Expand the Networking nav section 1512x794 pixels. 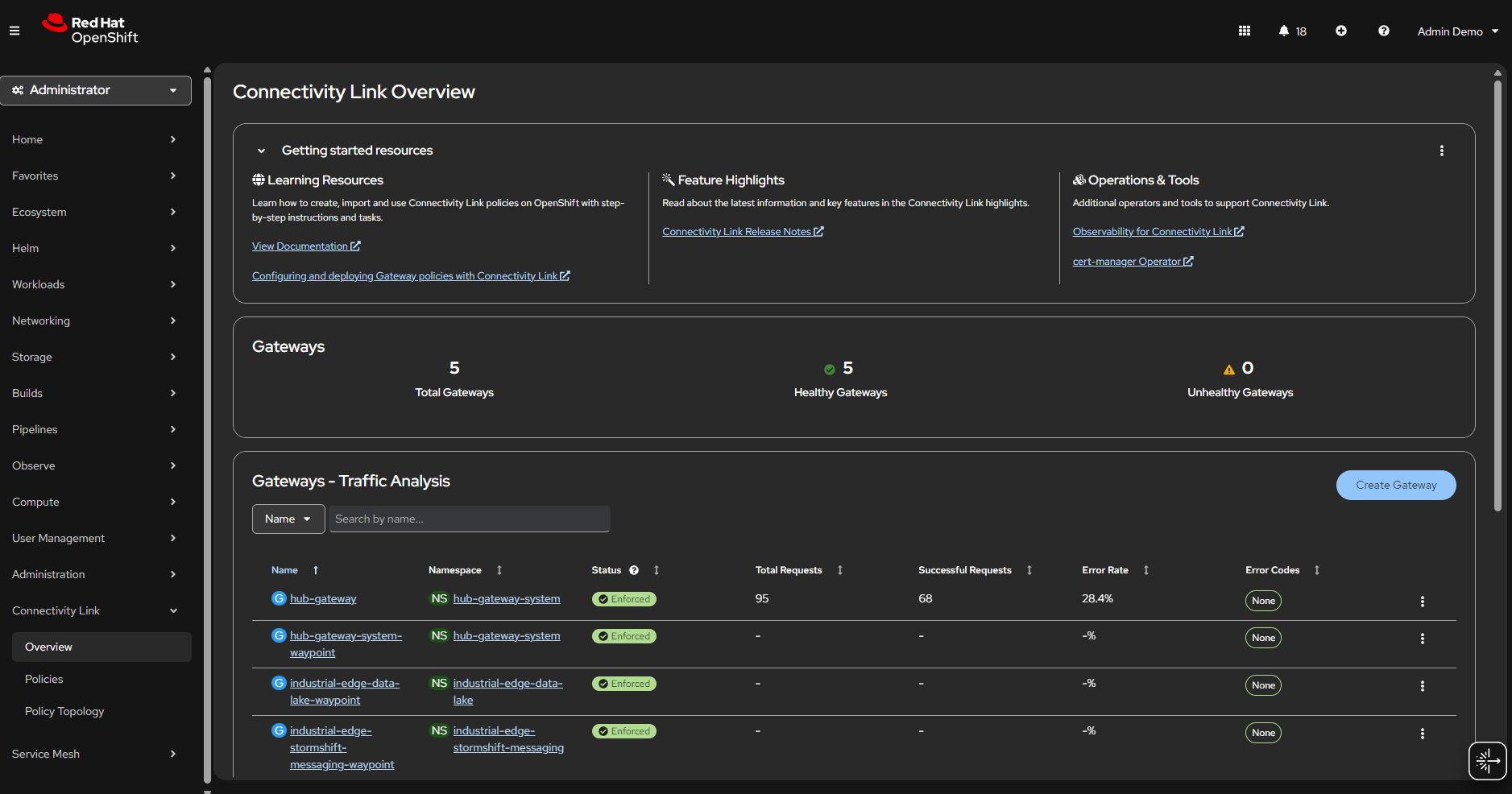[96, 320]
